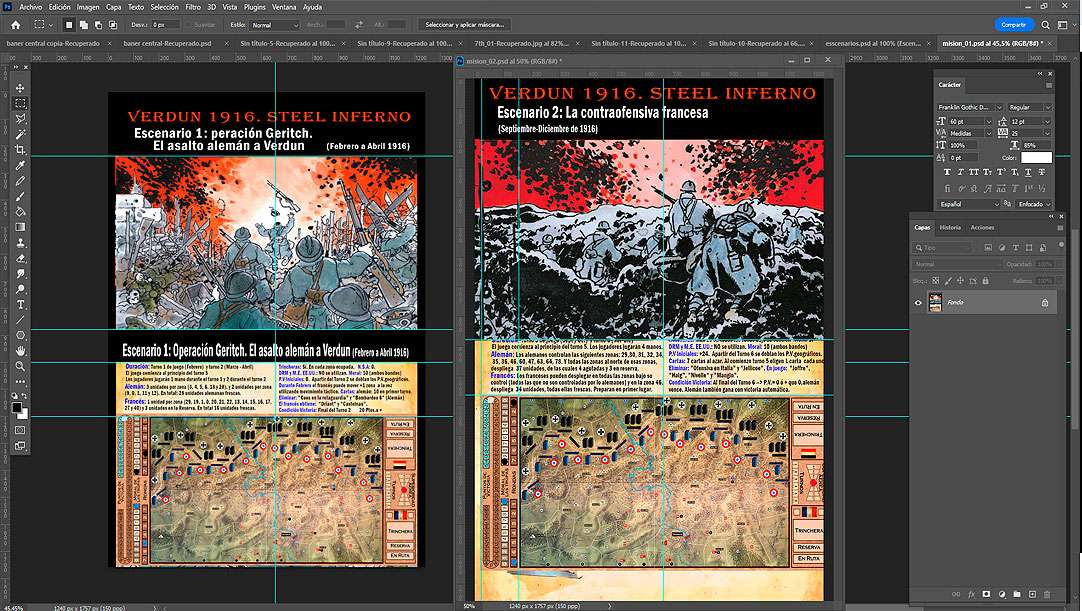Select the Move tool
The width and height of the screenshot is (1082, 611).
21,88
